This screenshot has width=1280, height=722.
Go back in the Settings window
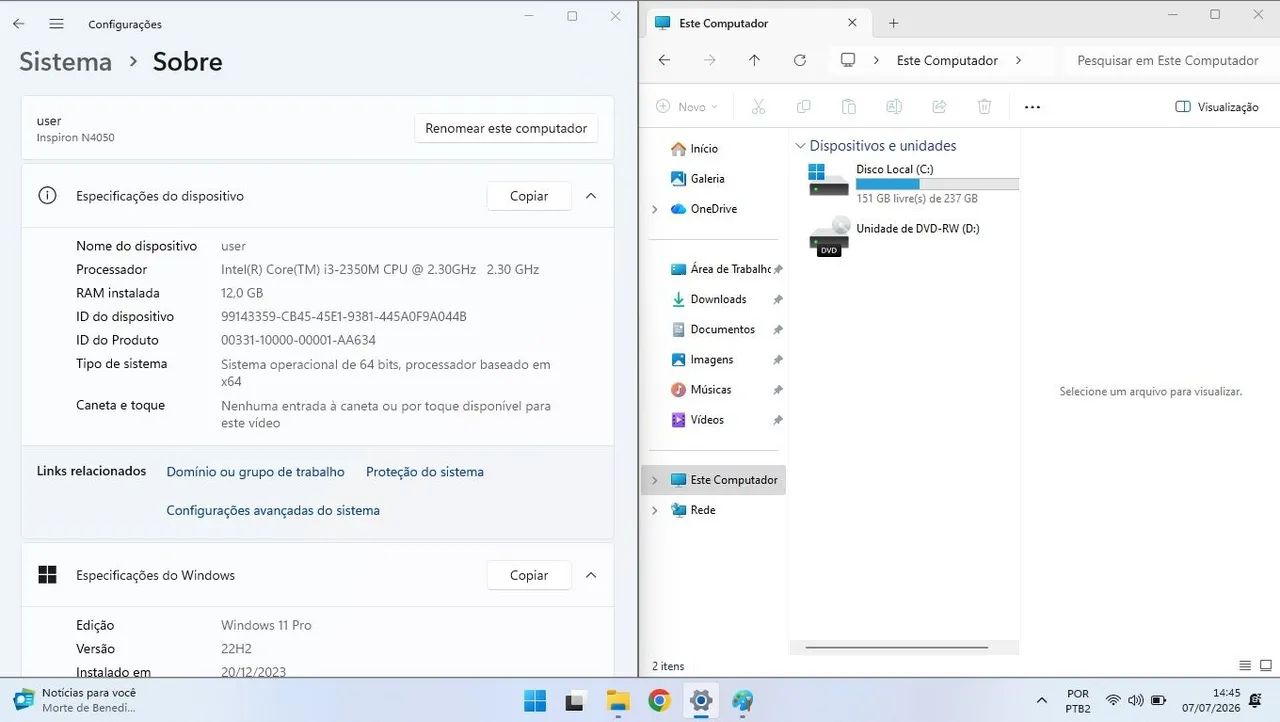pos(18,23)
